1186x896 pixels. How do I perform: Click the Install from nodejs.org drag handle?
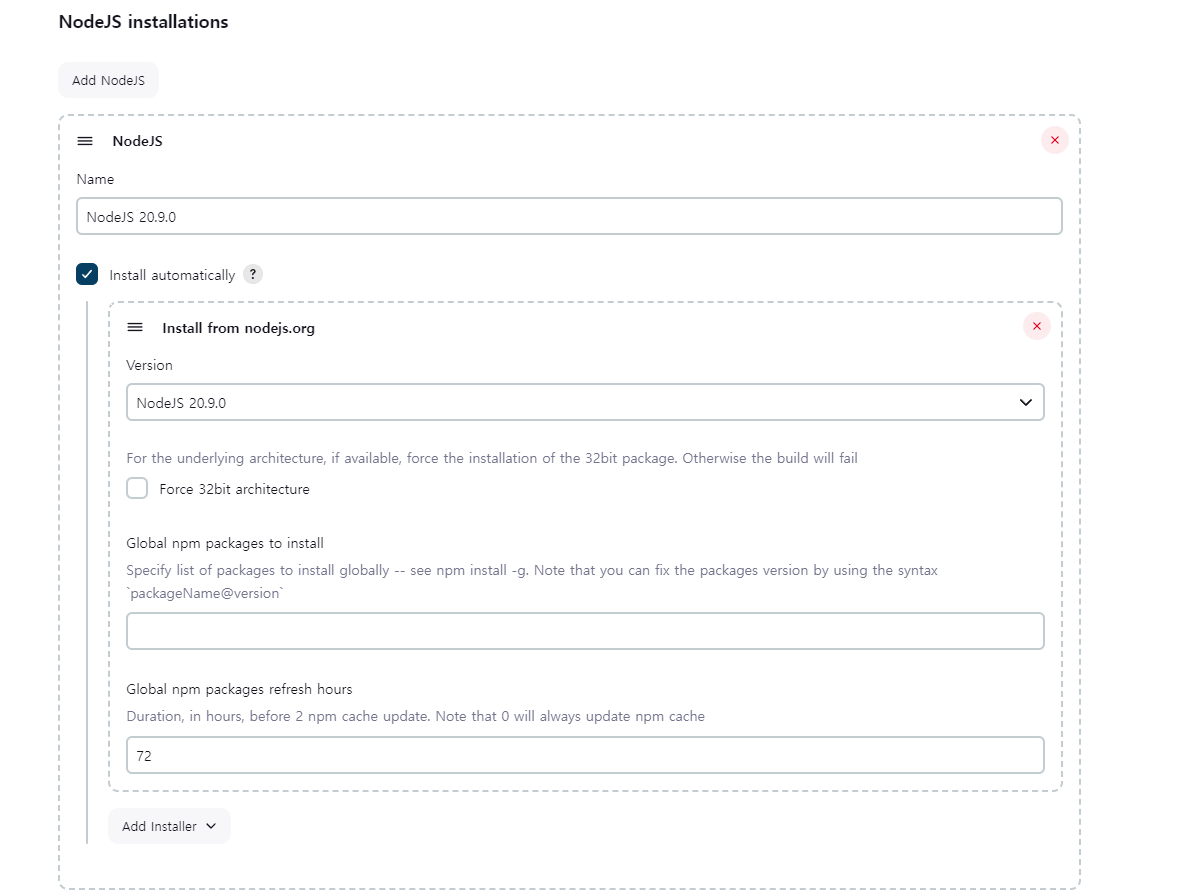pyautogui.click(x=135, y=327)
